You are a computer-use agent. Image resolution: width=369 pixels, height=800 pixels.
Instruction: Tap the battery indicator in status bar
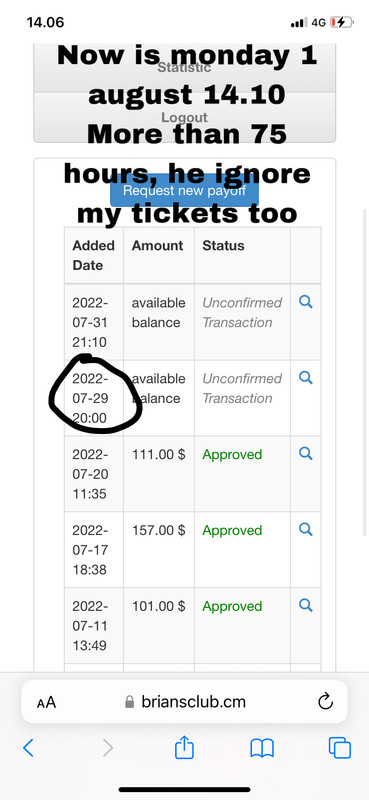pyautogui.click(x=341, y=22)
